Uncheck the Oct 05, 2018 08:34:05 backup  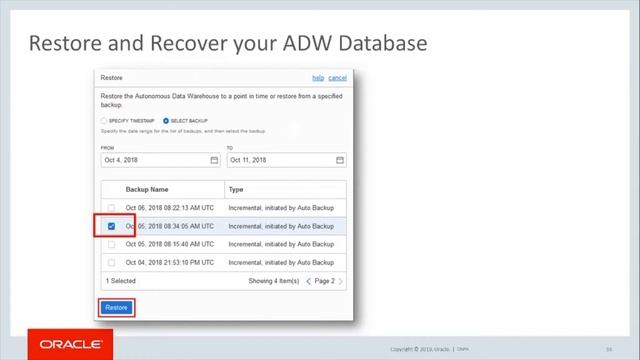click(x=111, y=226)
